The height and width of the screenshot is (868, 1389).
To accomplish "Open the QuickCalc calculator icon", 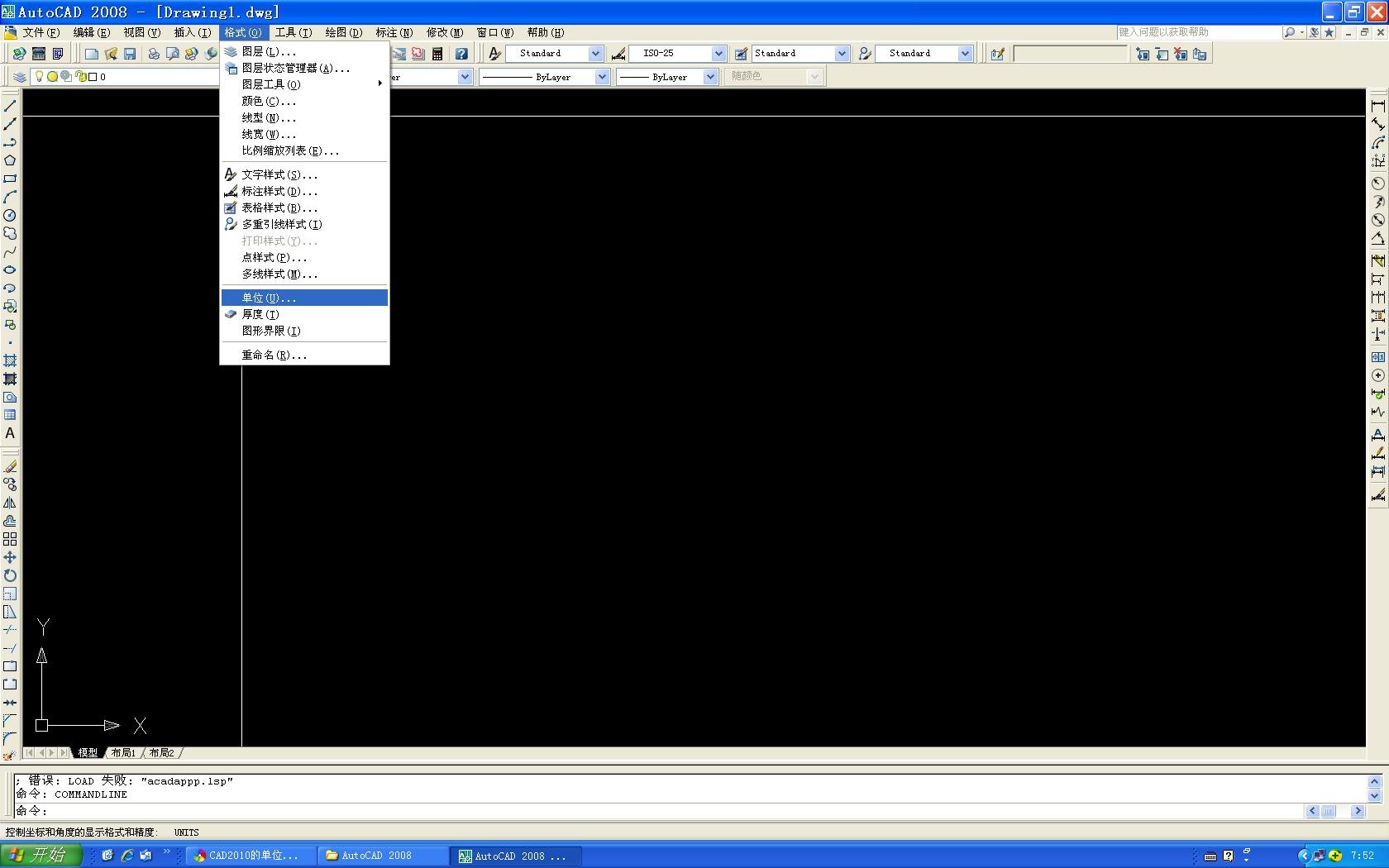I will tap(437, 54).
